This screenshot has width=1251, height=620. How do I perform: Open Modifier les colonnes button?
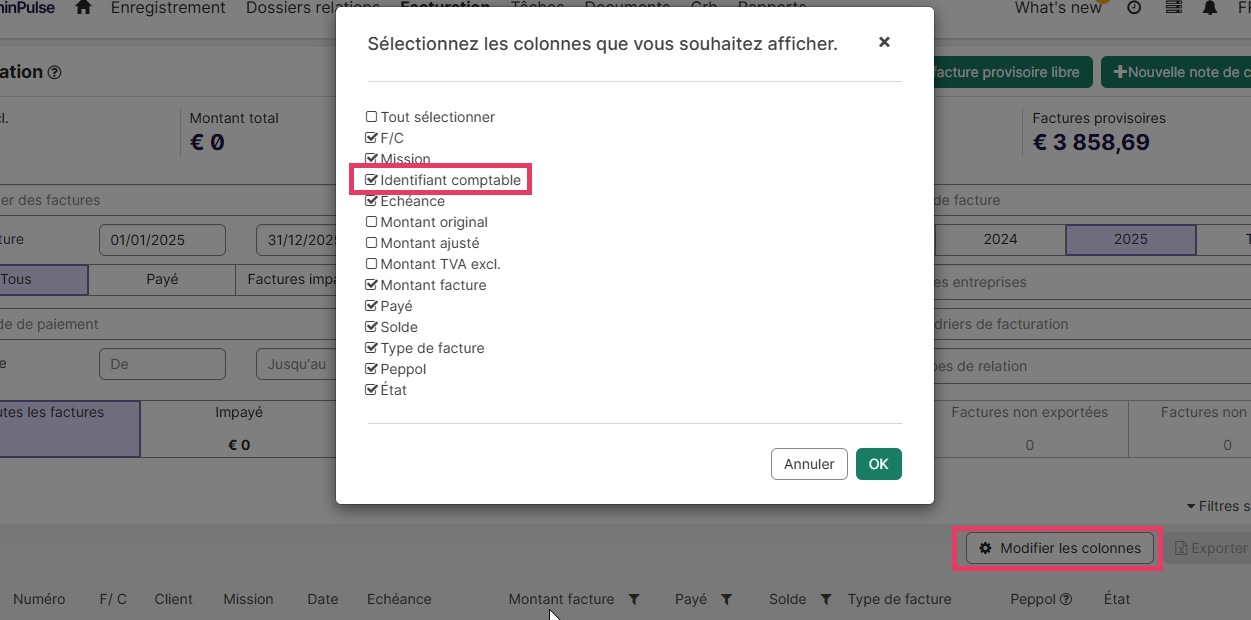tap(1059, 548)
